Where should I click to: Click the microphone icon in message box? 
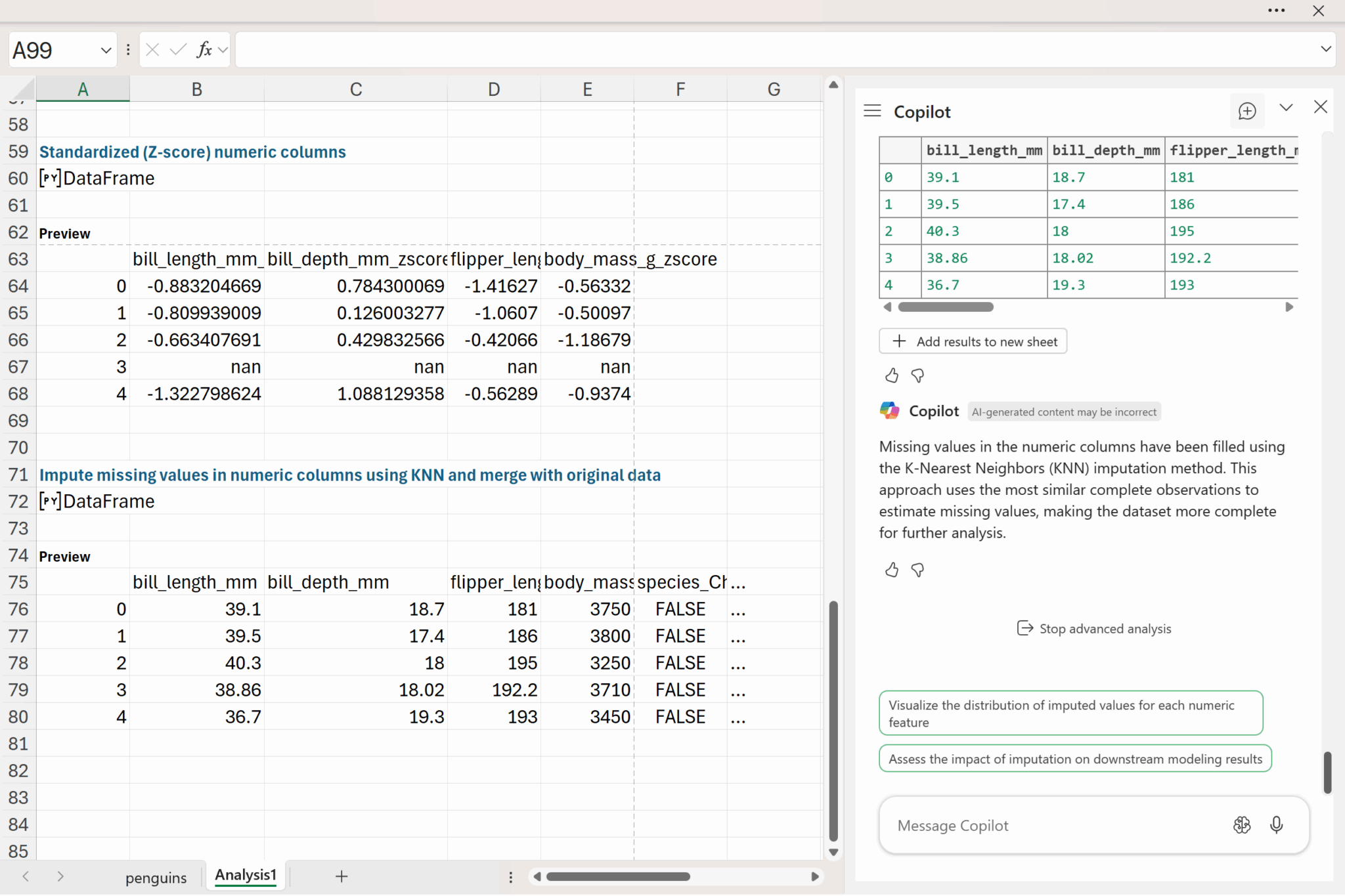[1276, 825]
